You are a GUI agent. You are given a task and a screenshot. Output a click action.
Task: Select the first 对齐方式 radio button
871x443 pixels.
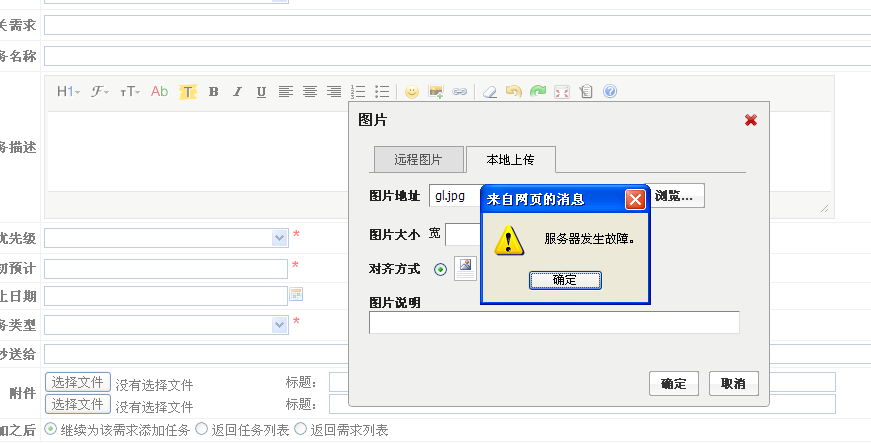[x=440, y=270]
